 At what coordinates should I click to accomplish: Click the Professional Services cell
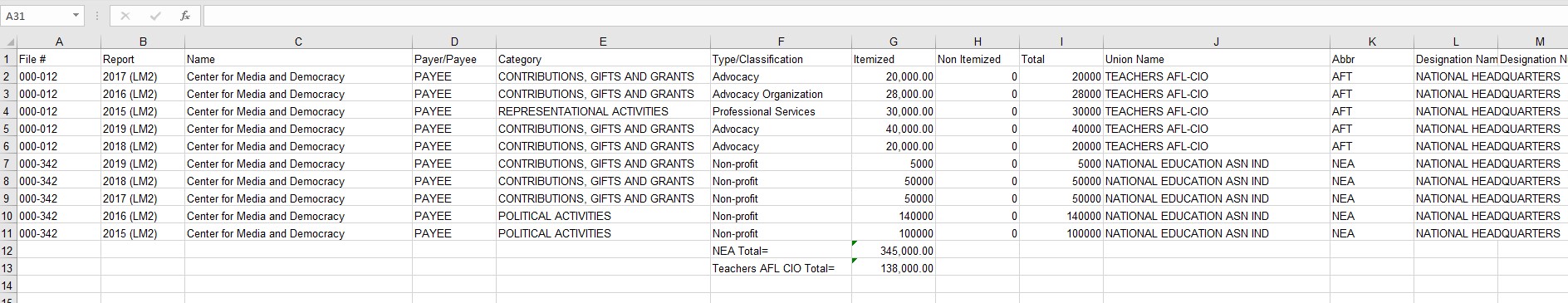[781, 111]
